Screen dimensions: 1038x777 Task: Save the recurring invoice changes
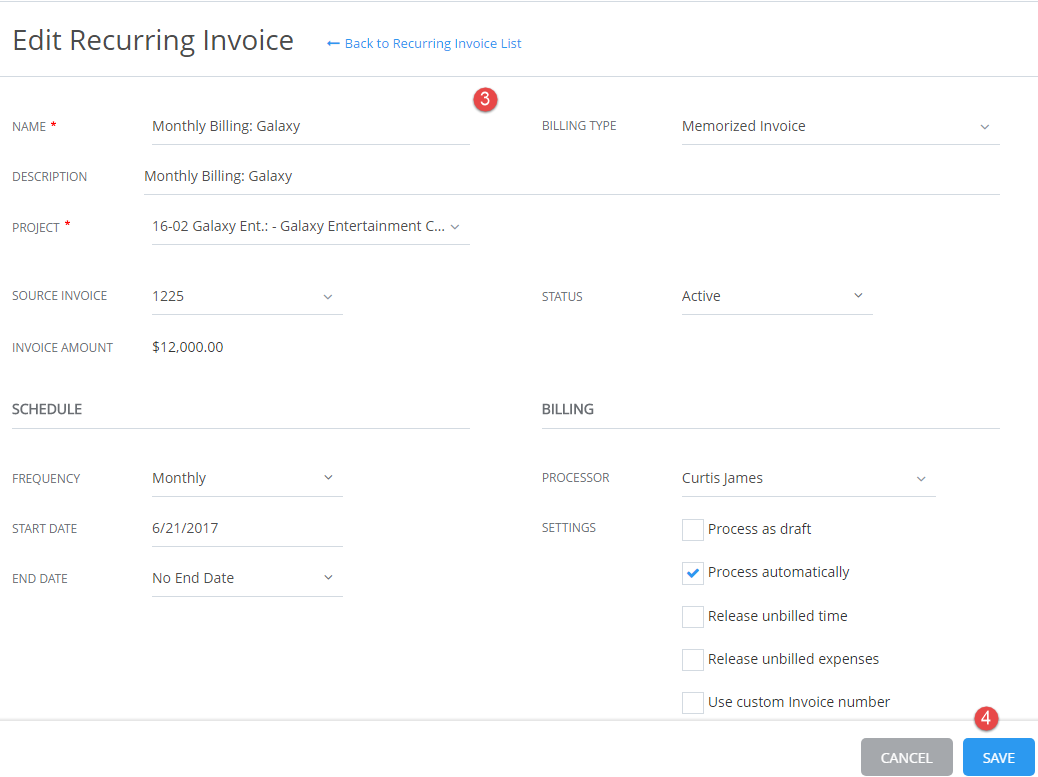click(998, 757)
